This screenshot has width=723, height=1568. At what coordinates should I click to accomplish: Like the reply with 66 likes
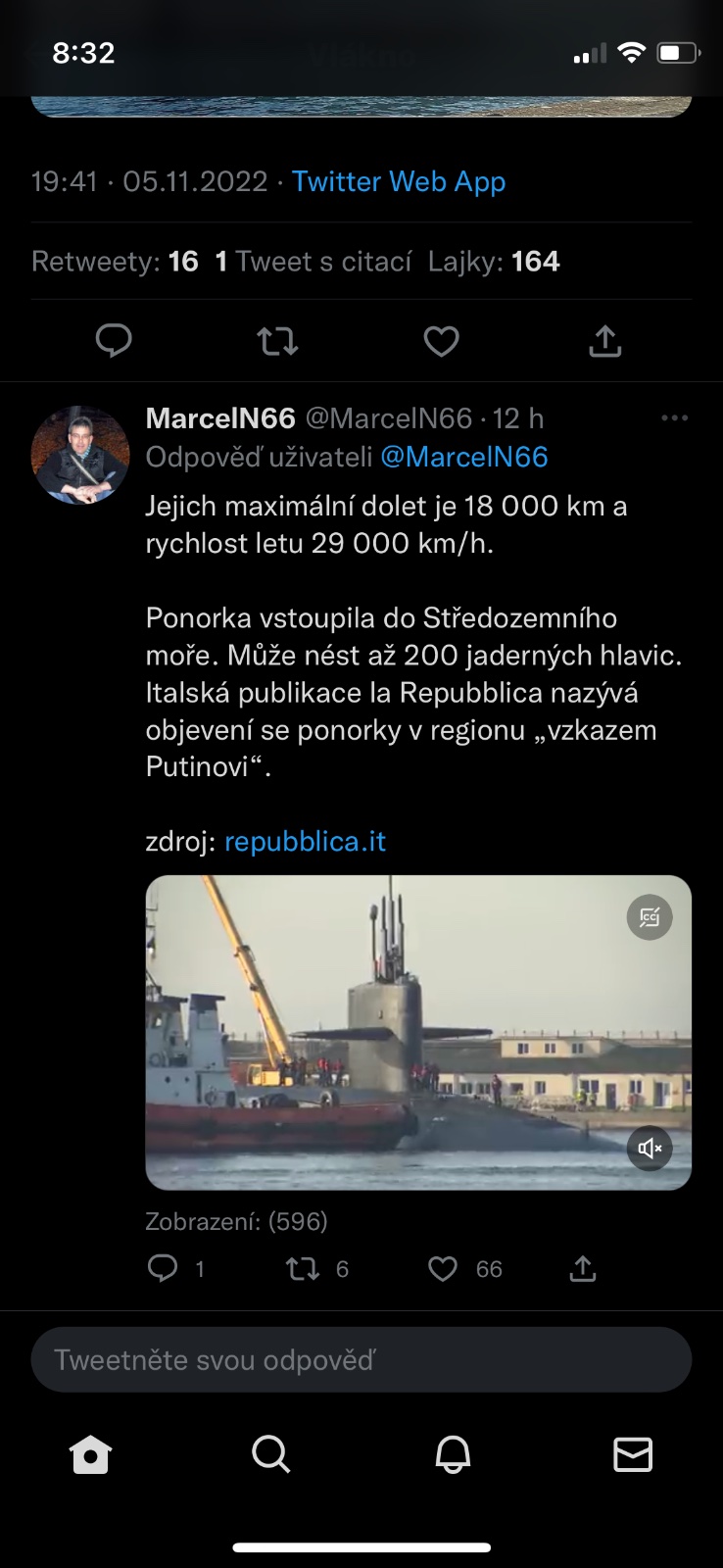(443, 1269)
